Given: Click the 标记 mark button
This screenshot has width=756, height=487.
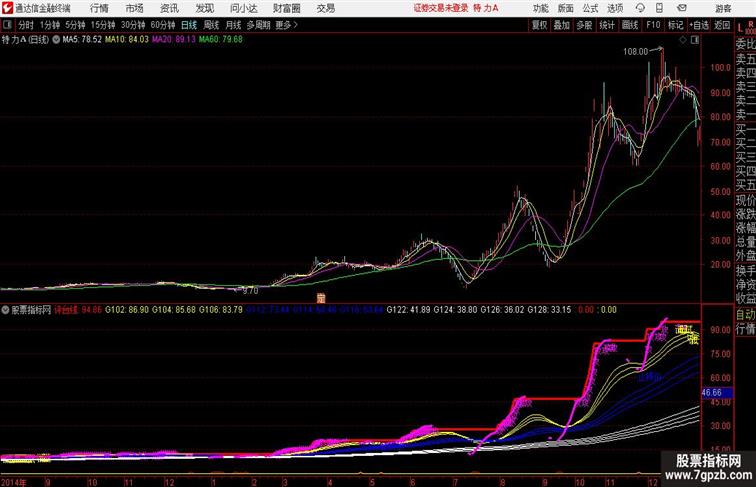Looking at the screenshot, I should click(675, 25).
